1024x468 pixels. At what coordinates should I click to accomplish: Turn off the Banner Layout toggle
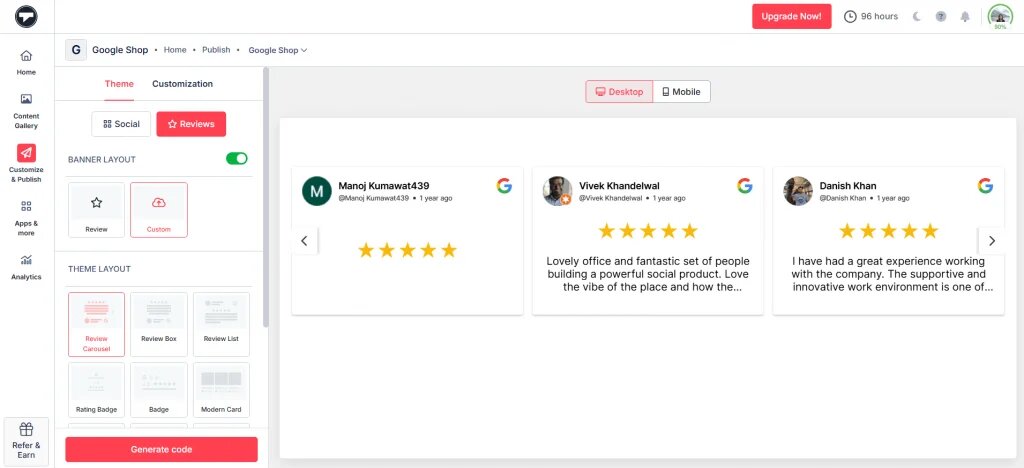click(236, 159)
